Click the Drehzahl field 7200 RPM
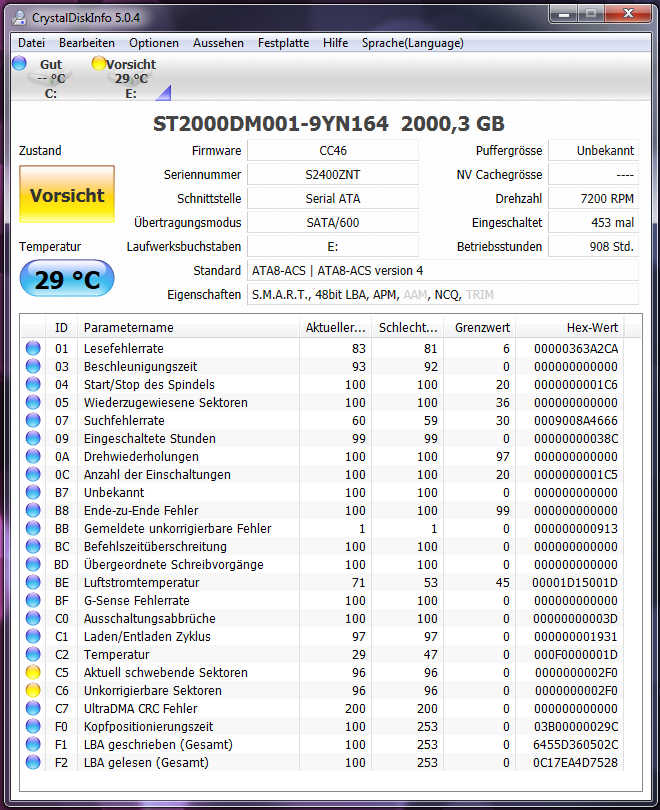This screenshot has width=660, height=810. pos(593,198)
